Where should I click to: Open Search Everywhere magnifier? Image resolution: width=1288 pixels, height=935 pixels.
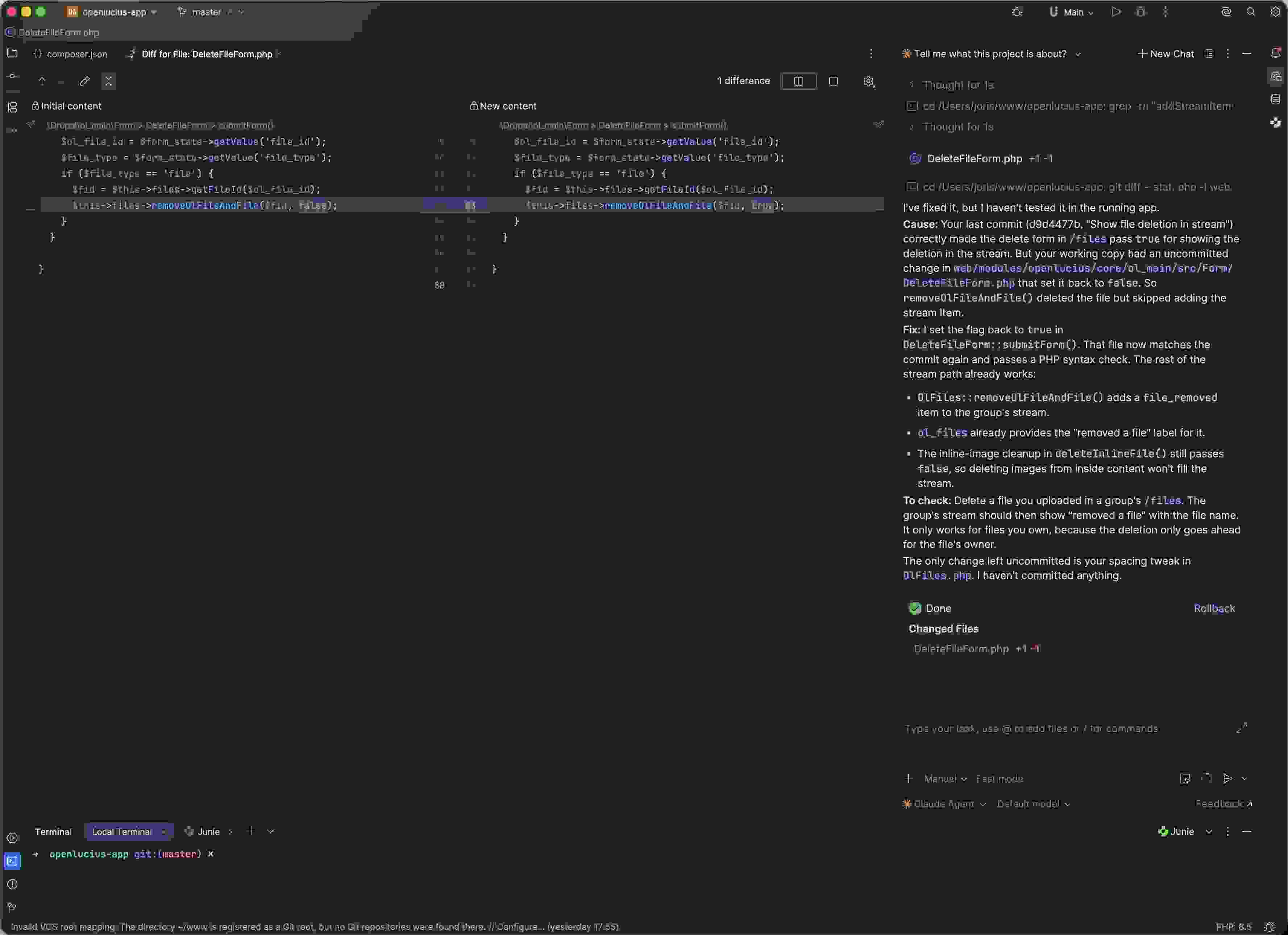coord(1251,12)
